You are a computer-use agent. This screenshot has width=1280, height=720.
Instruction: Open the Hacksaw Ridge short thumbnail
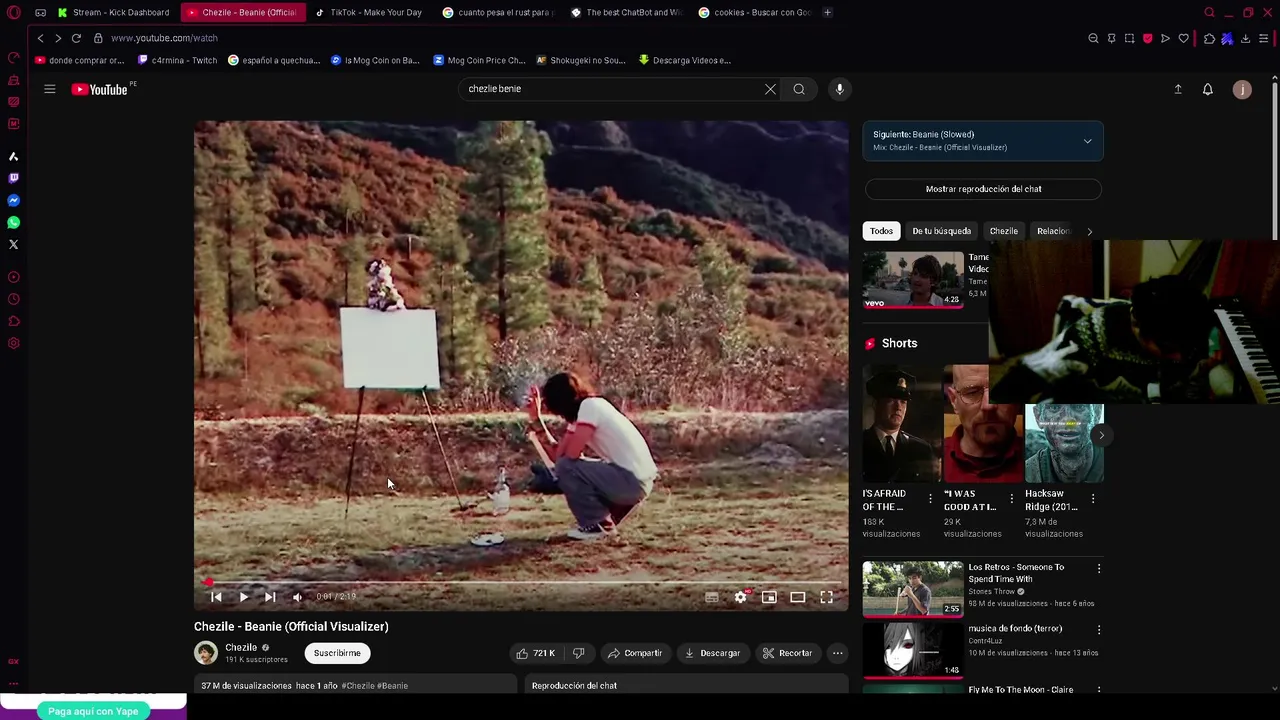1064,443
